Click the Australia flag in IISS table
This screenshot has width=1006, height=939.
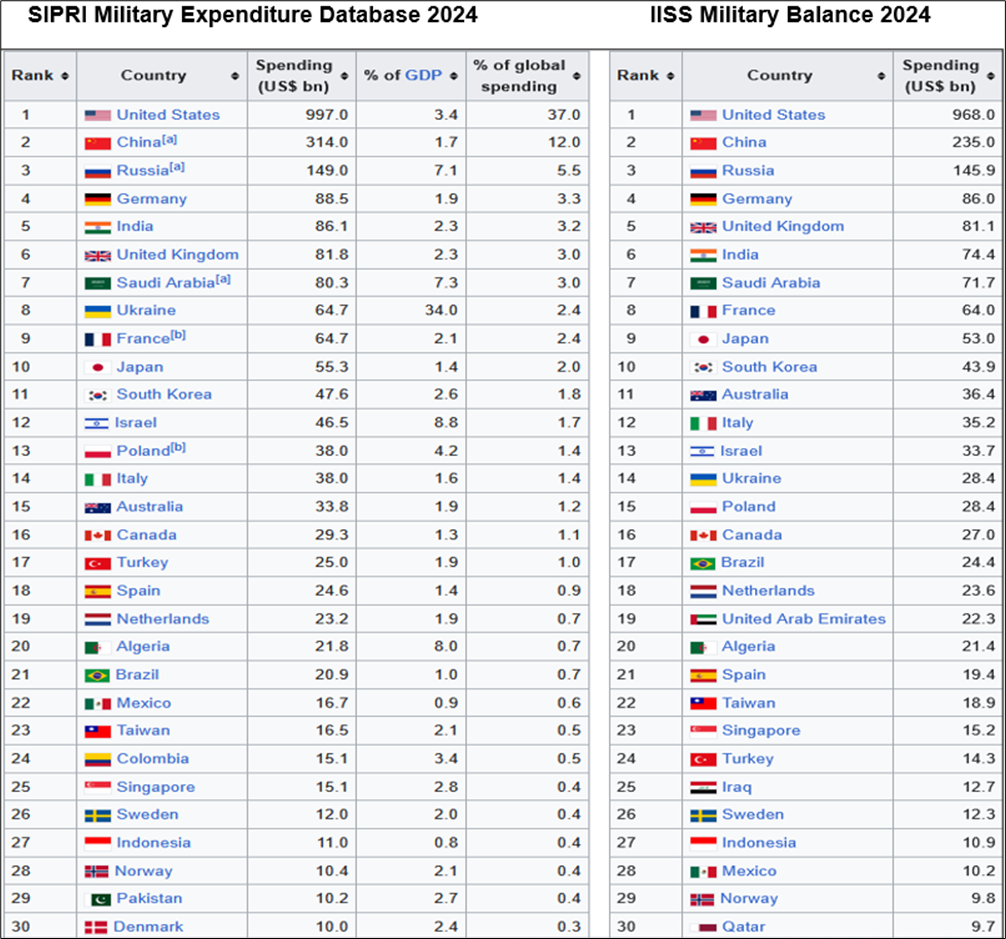point(703,396)
